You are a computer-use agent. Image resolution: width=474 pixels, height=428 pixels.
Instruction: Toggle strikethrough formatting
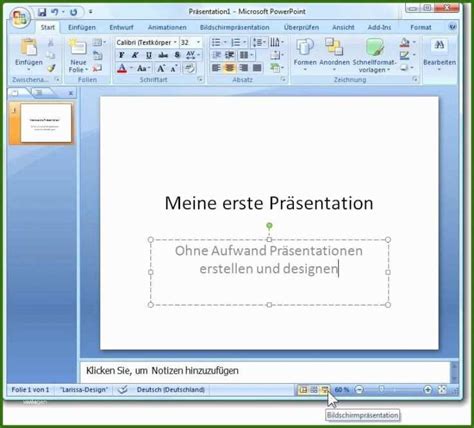tap(163, 55)
